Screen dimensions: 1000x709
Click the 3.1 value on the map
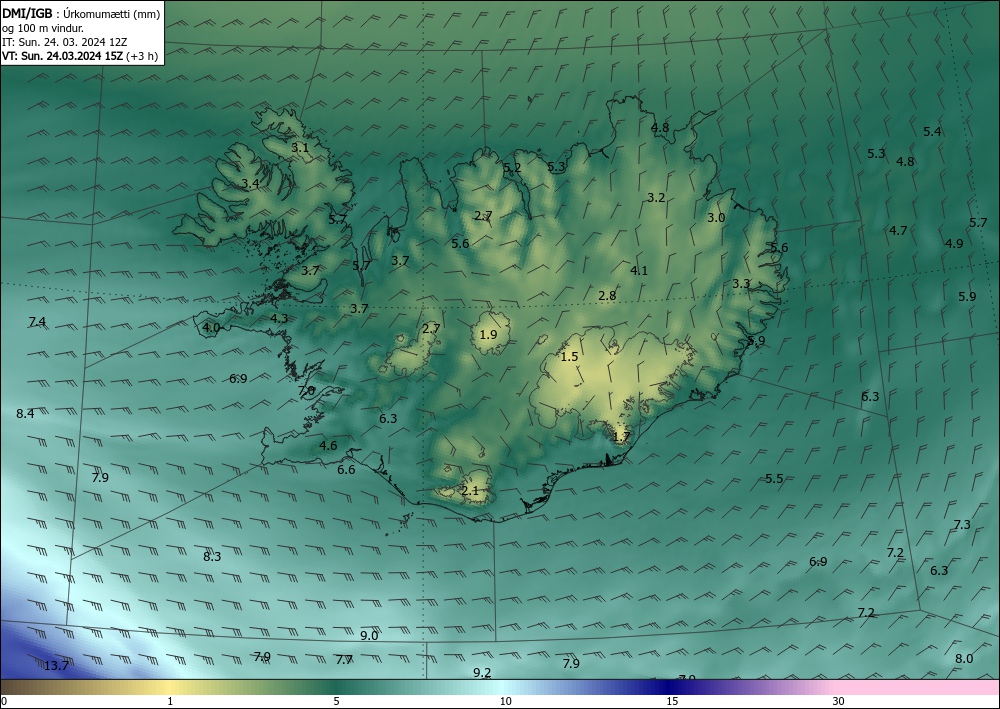point(300,148)
